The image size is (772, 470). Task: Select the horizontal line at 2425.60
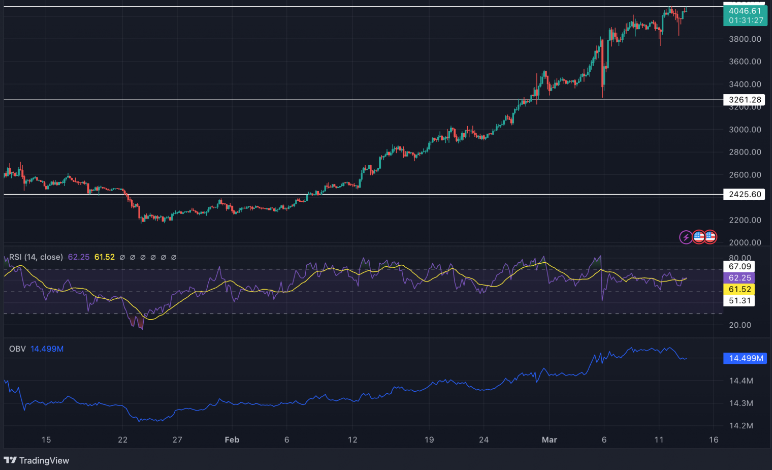tap(363, 194)
